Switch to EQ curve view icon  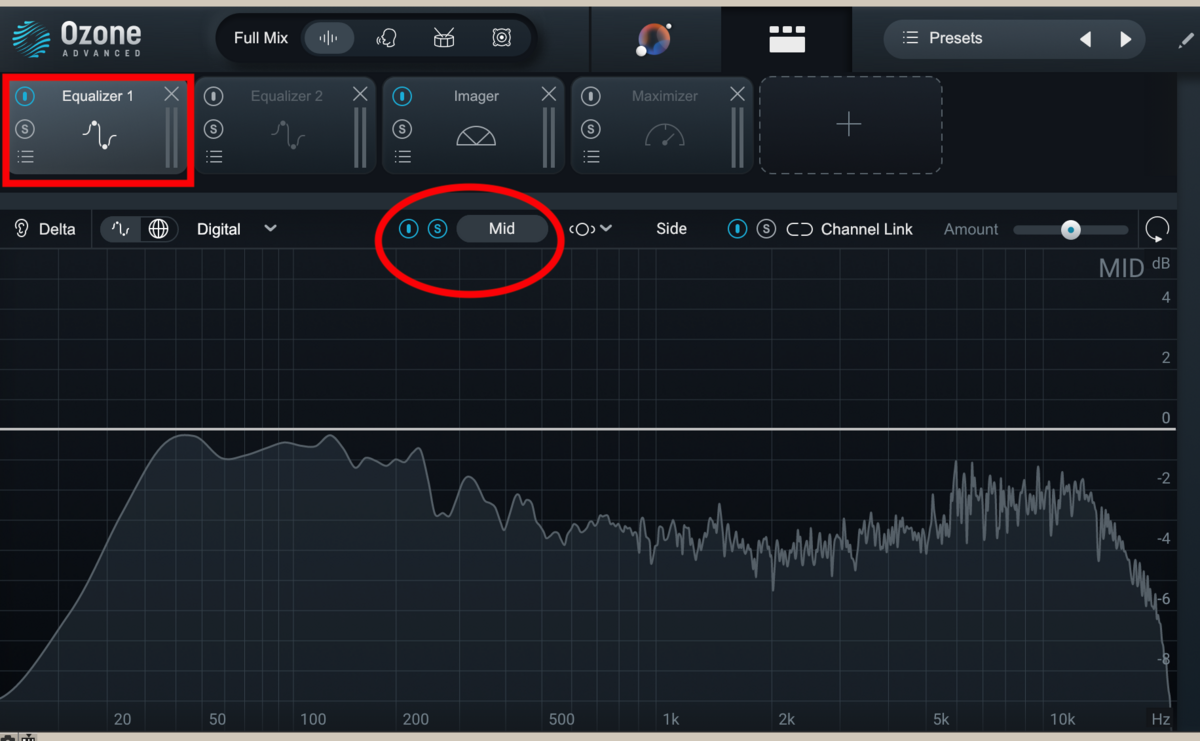[x=121, y=229]
